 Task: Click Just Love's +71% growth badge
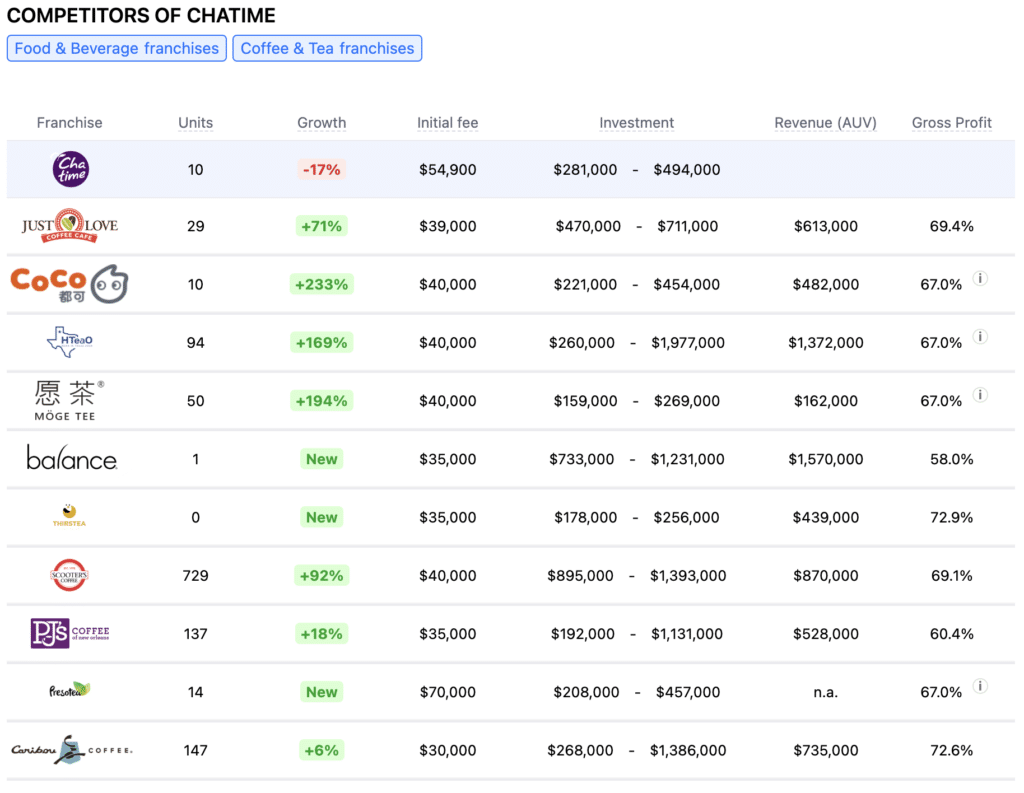321,227
